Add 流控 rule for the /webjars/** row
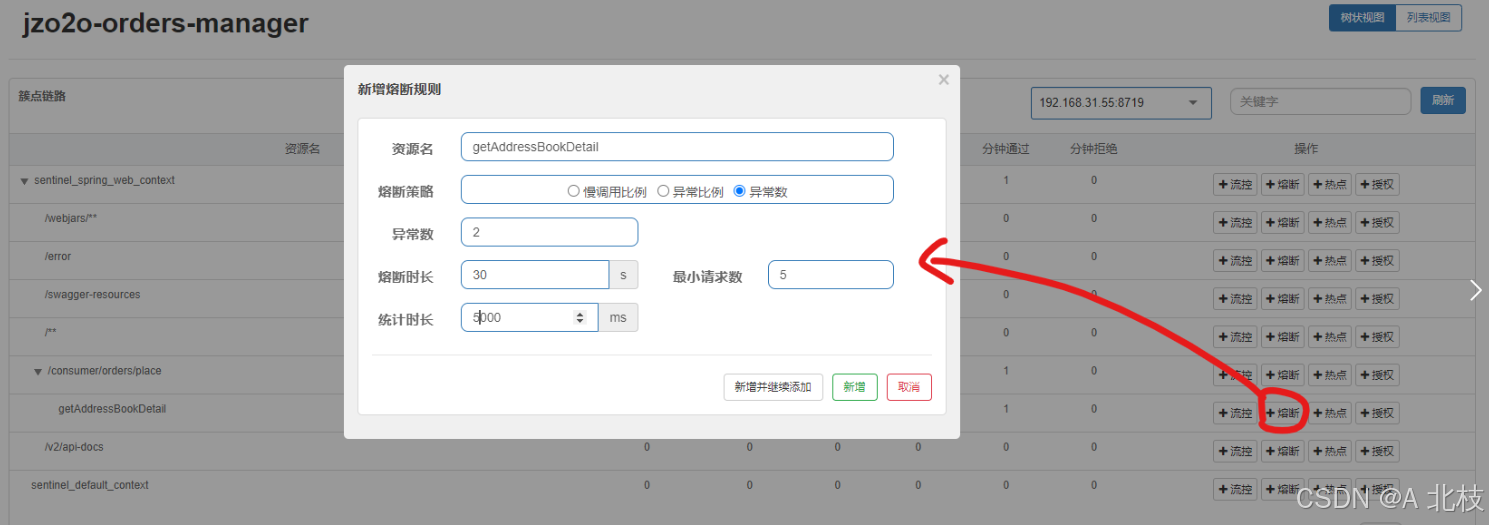 [x=1235, y=222]
